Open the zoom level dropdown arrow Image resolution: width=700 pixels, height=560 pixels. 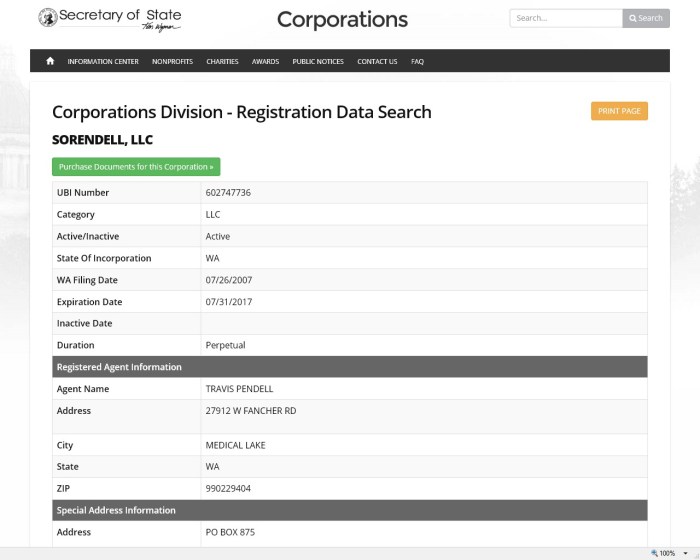684,553
